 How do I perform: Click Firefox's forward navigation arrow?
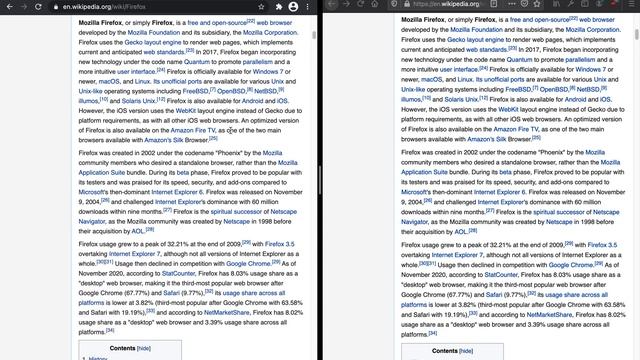347,4
